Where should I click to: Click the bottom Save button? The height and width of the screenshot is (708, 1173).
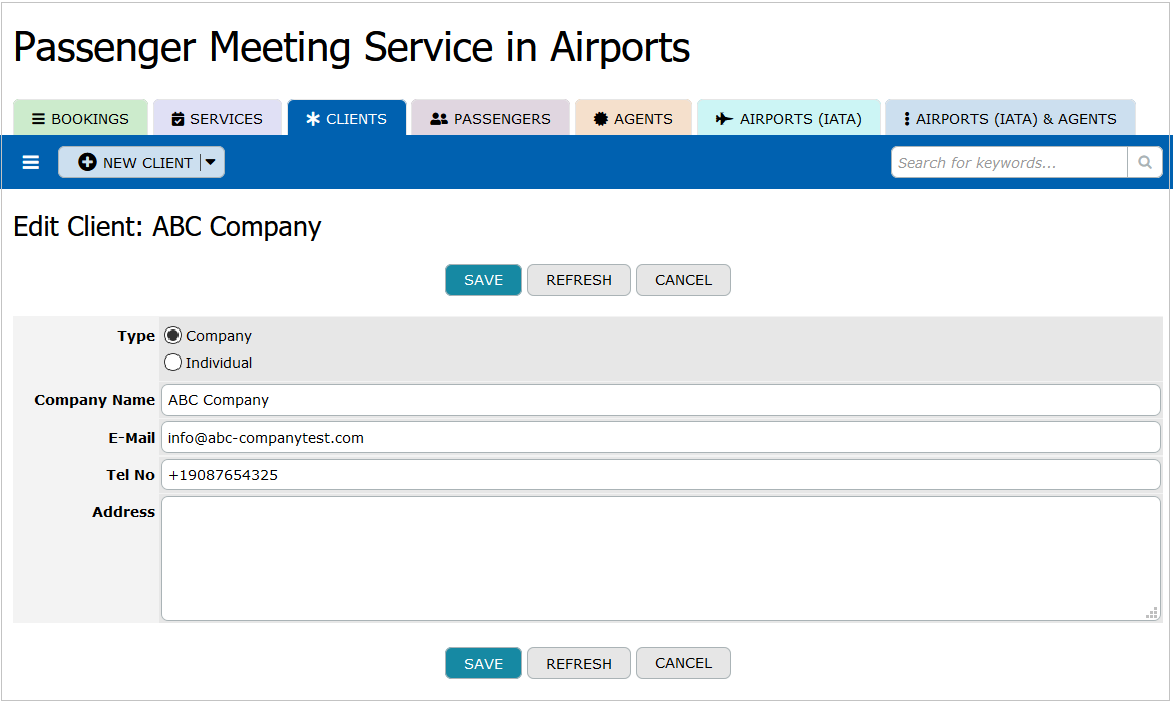(x=483, y=663)
